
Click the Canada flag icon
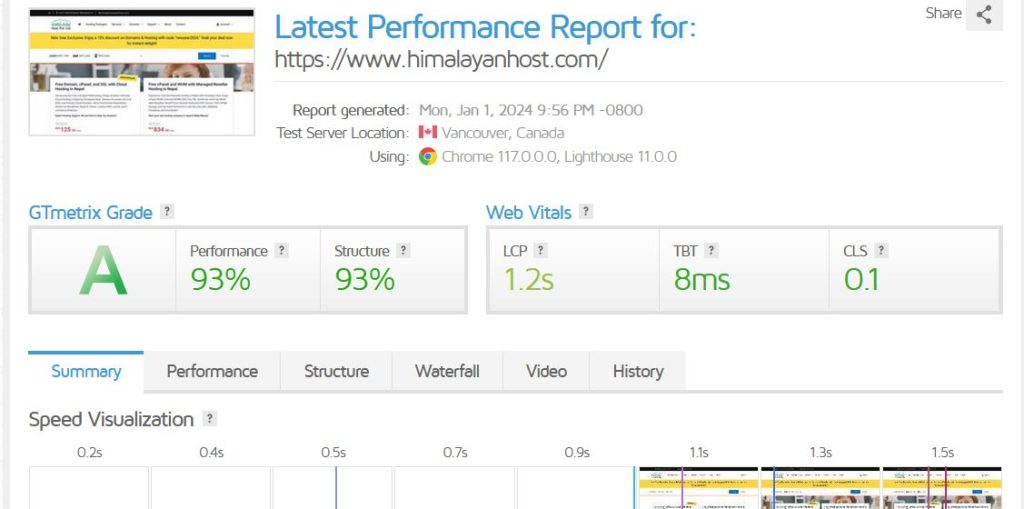(428, 133)
